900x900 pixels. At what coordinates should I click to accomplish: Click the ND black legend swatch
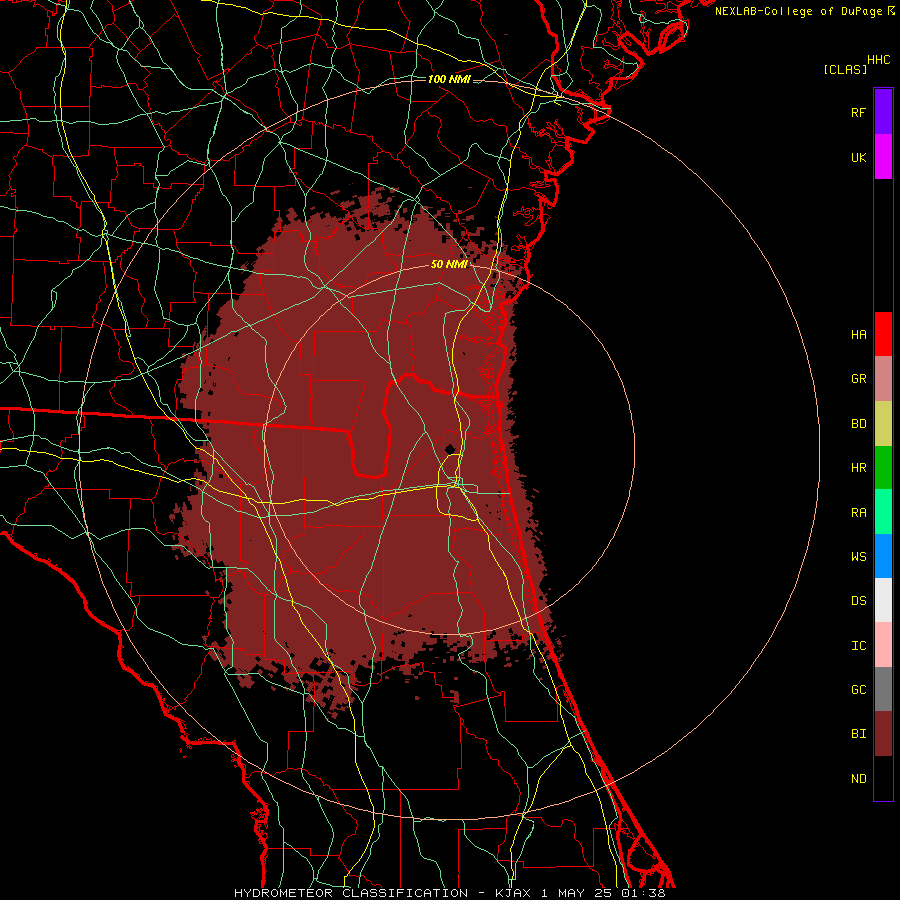pos(883,778)
